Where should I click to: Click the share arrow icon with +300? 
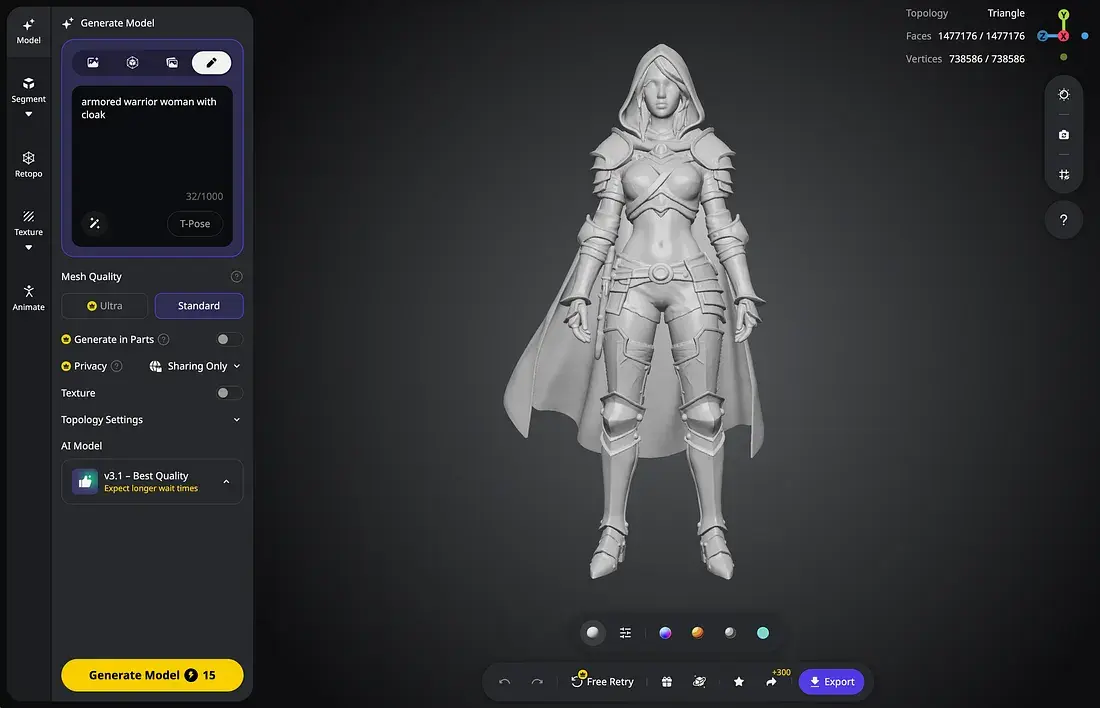tap(772, 681)
